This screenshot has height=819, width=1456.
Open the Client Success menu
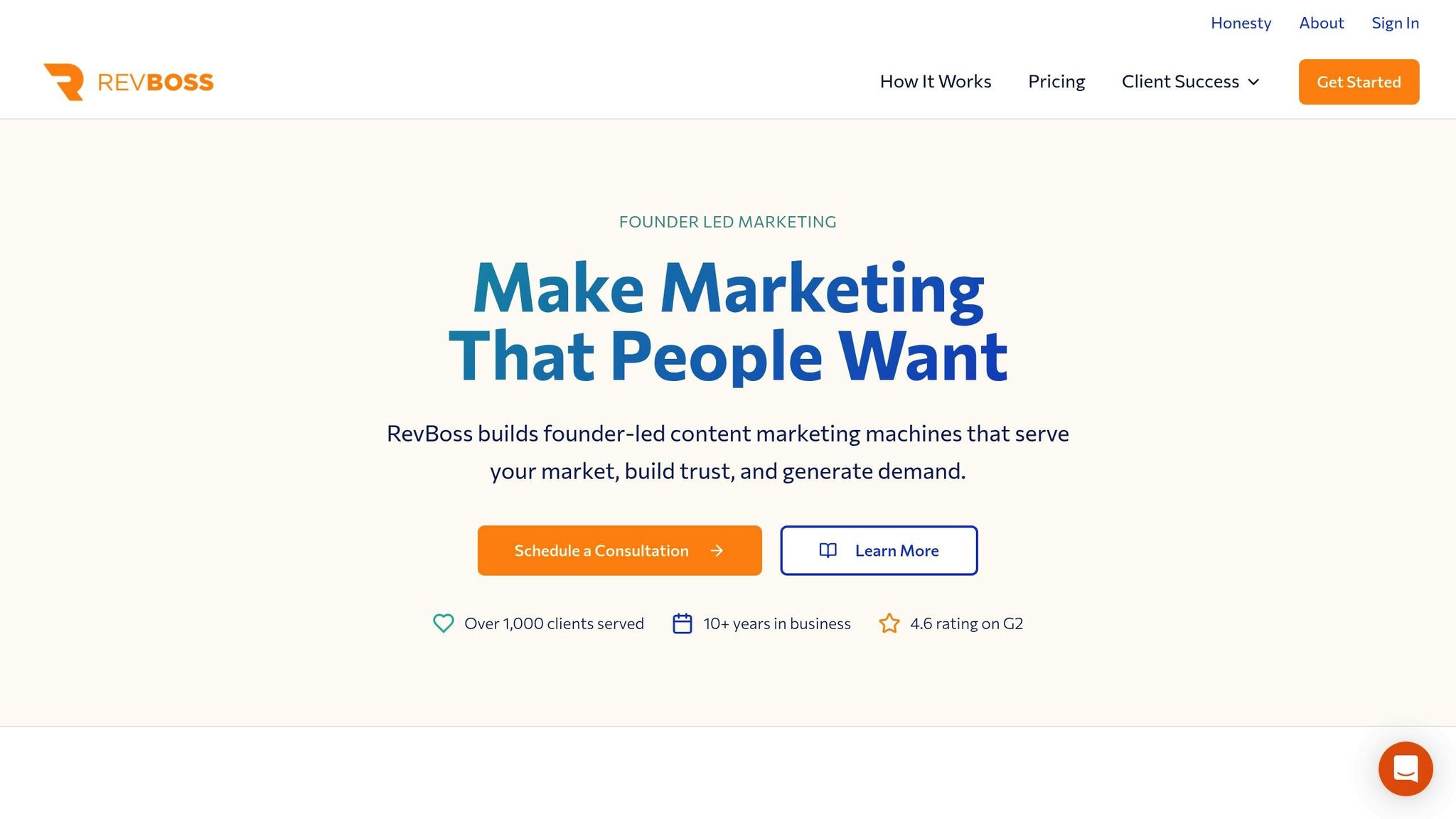1180,82
